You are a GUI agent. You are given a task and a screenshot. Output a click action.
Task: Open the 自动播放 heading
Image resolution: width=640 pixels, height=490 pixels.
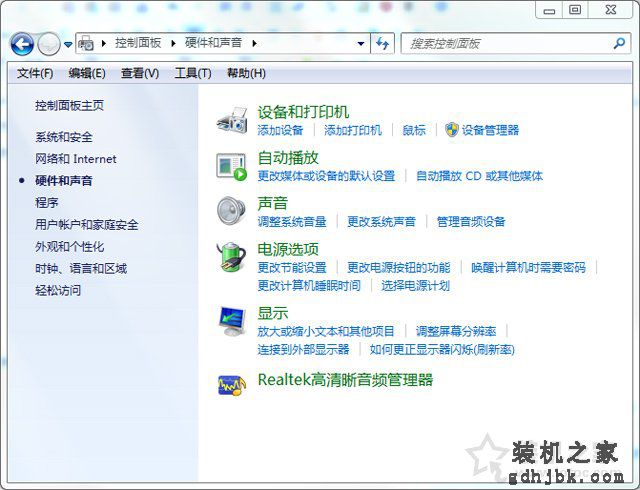[288, 158]
